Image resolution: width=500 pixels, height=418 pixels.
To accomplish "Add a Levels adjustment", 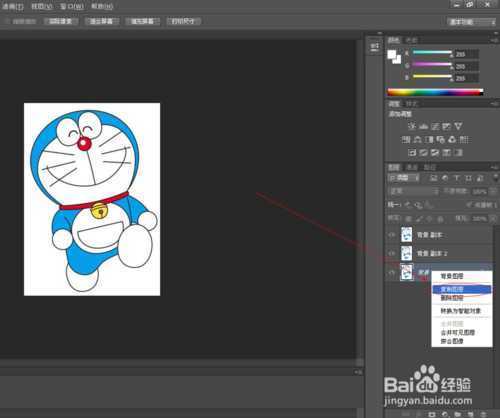I will [423, 126].
